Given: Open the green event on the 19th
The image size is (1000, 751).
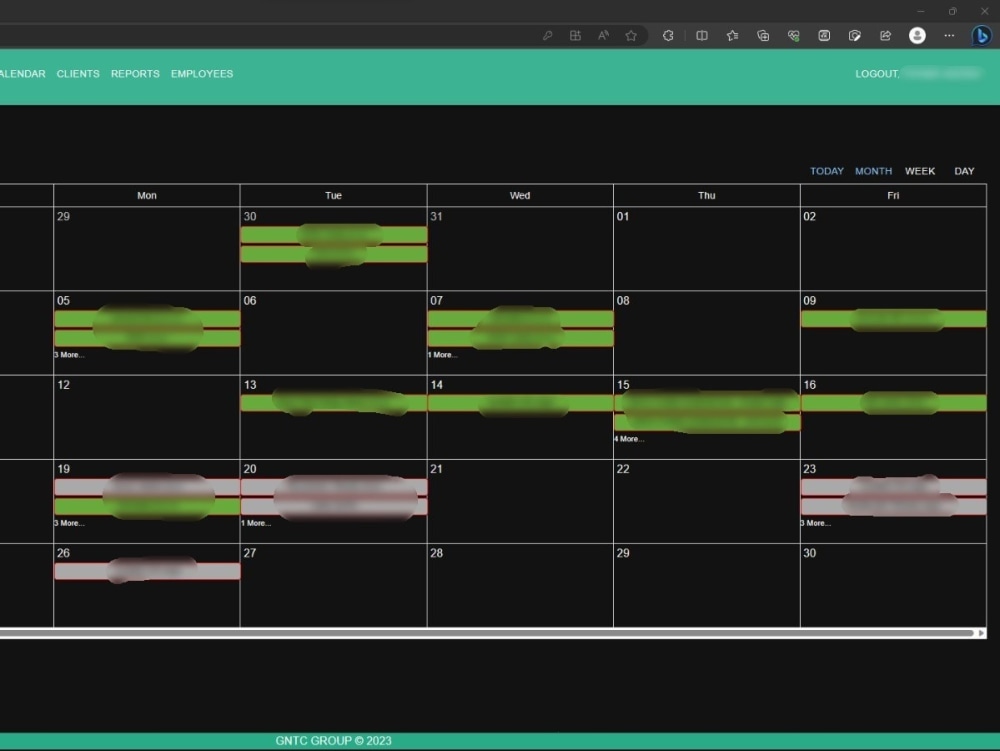Looking at the screenshot, I should (147, 507).
